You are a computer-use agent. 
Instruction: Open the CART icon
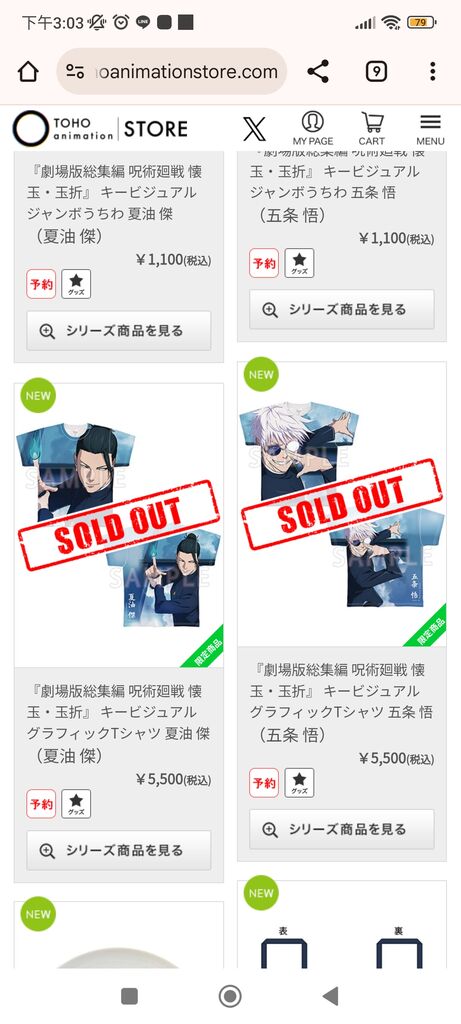coord(372,128)
